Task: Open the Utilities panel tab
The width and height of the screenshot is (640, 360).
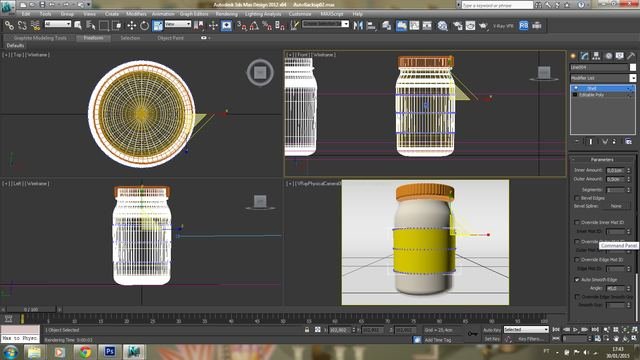Action: 631,56
